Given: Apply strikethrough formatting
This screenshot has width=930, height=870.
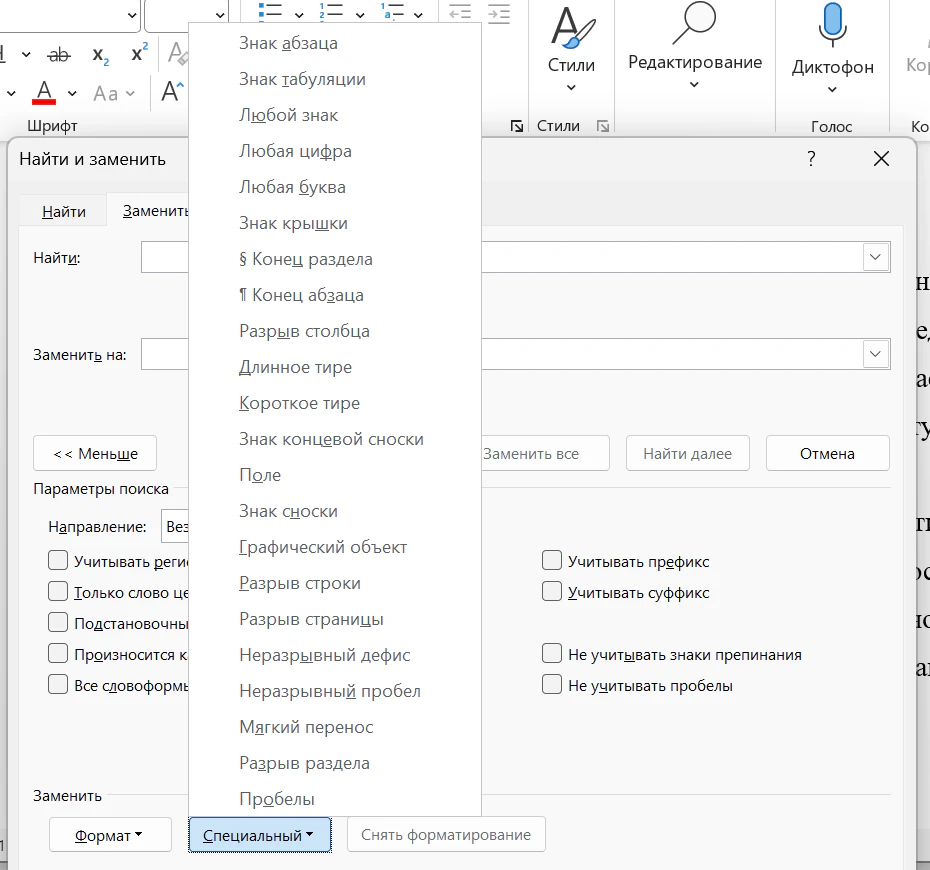Looking at the screenshot, I should point(59,56).
